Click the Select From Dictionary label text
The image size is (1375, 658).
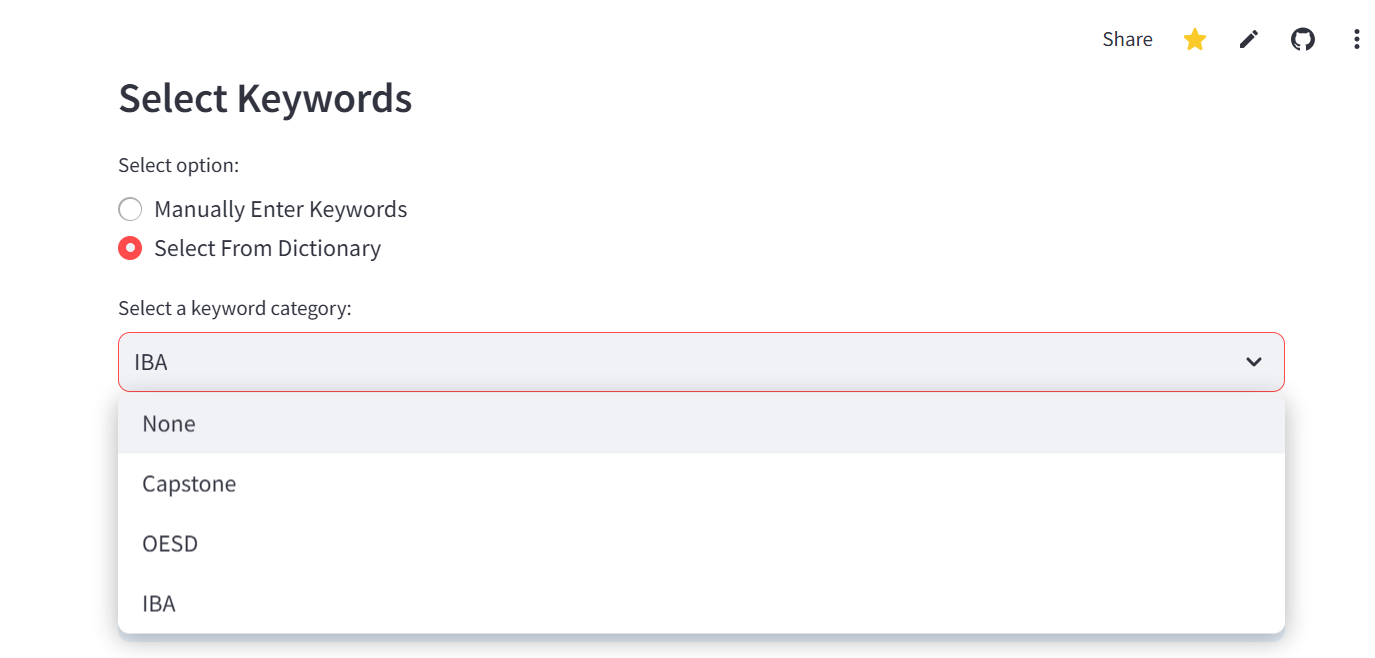point(267,248)
